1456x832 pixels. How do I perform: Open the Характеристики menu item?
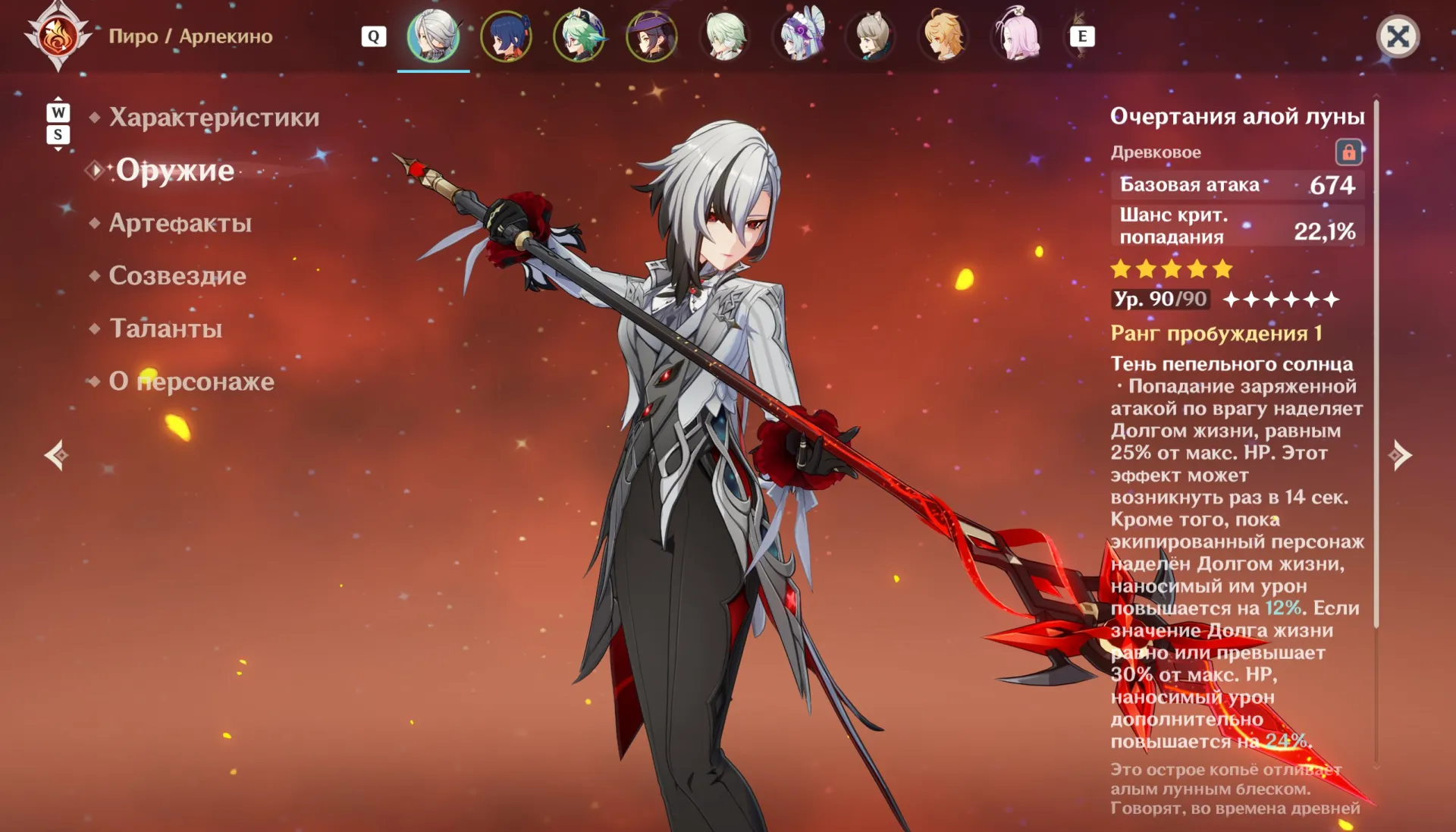click(x=214, y=118)
